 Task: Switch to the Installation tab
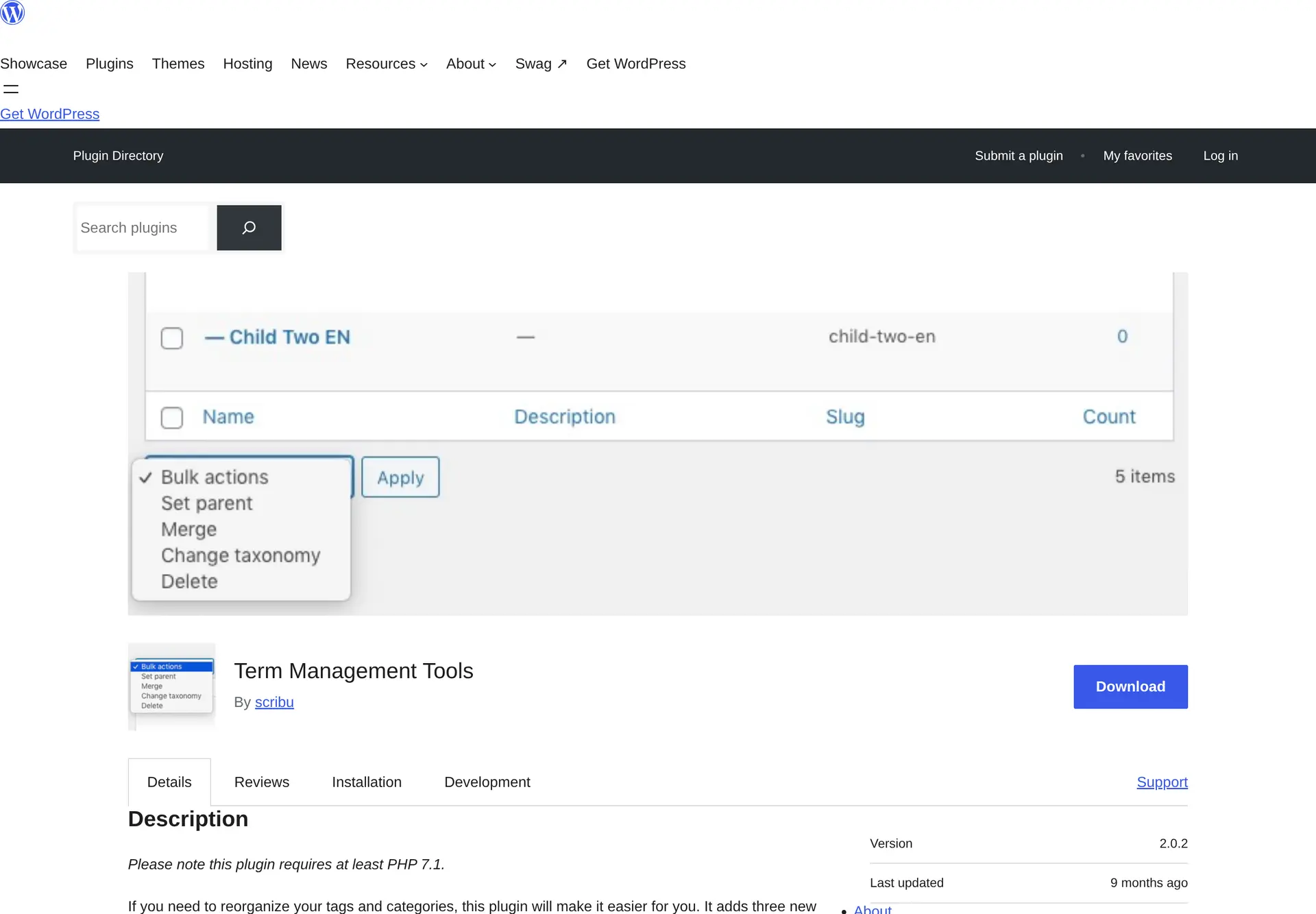point(367,782)
